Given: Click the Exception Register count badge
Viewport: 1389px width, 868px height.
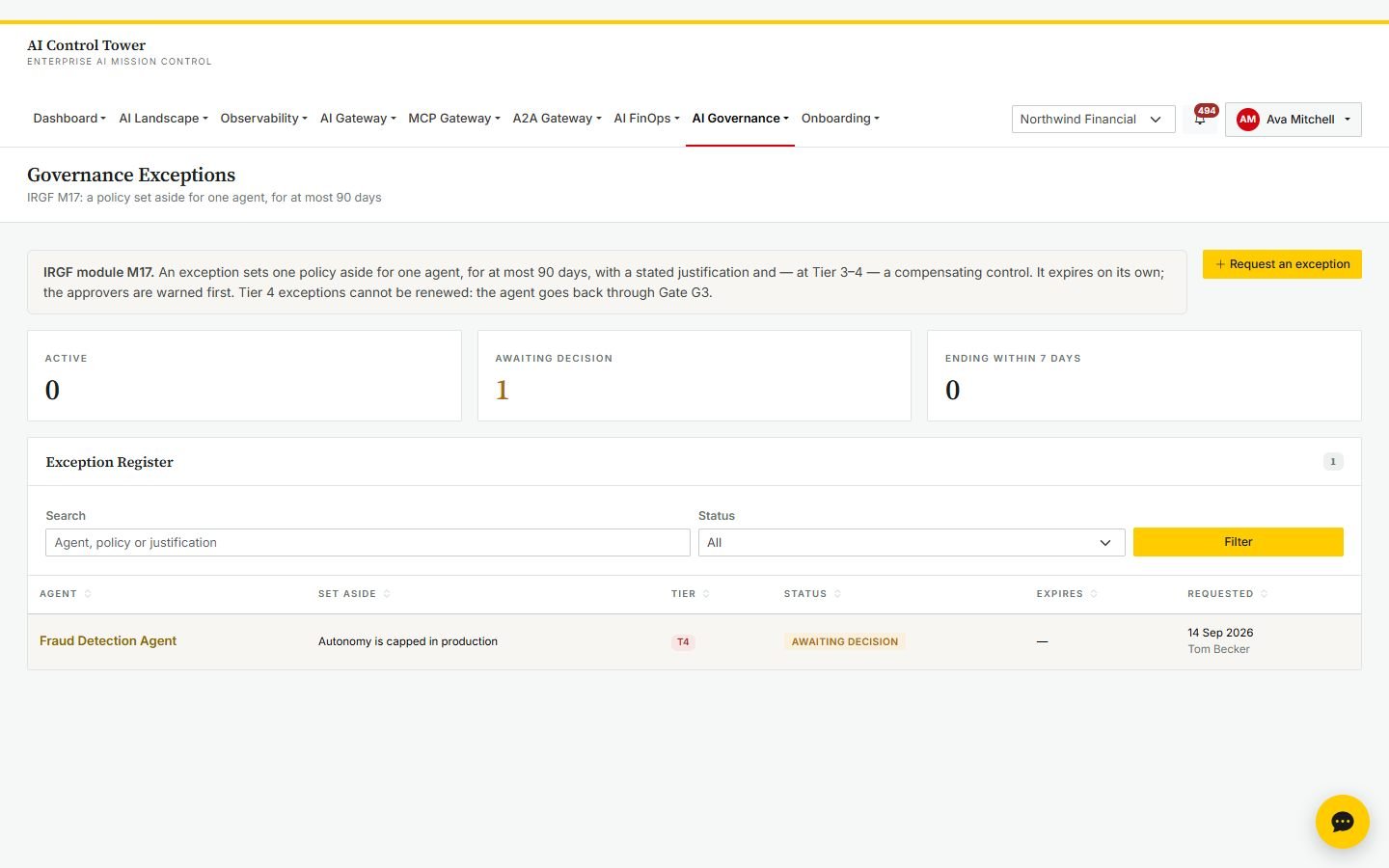Looking at the screenshot, I should (x=1333, y=462).
